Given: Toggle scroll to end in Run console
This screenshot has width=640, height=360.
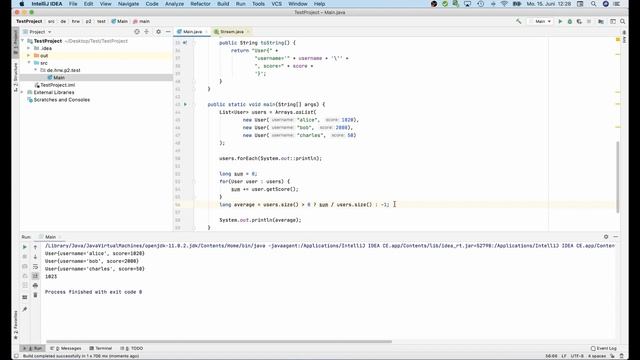Looking at the screenshot, I should [35, 276].
